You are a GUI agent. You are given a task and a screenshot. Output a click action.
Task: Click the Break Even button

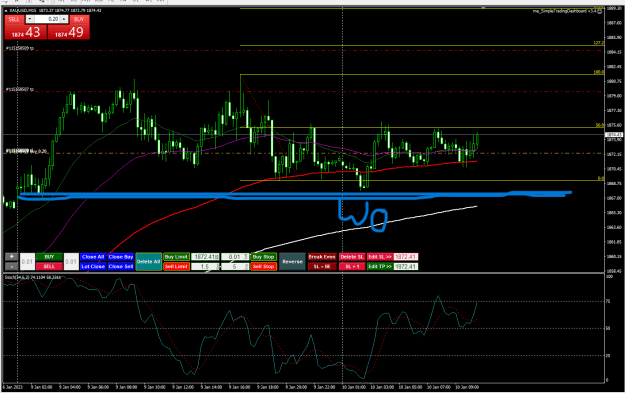(322, 257)
